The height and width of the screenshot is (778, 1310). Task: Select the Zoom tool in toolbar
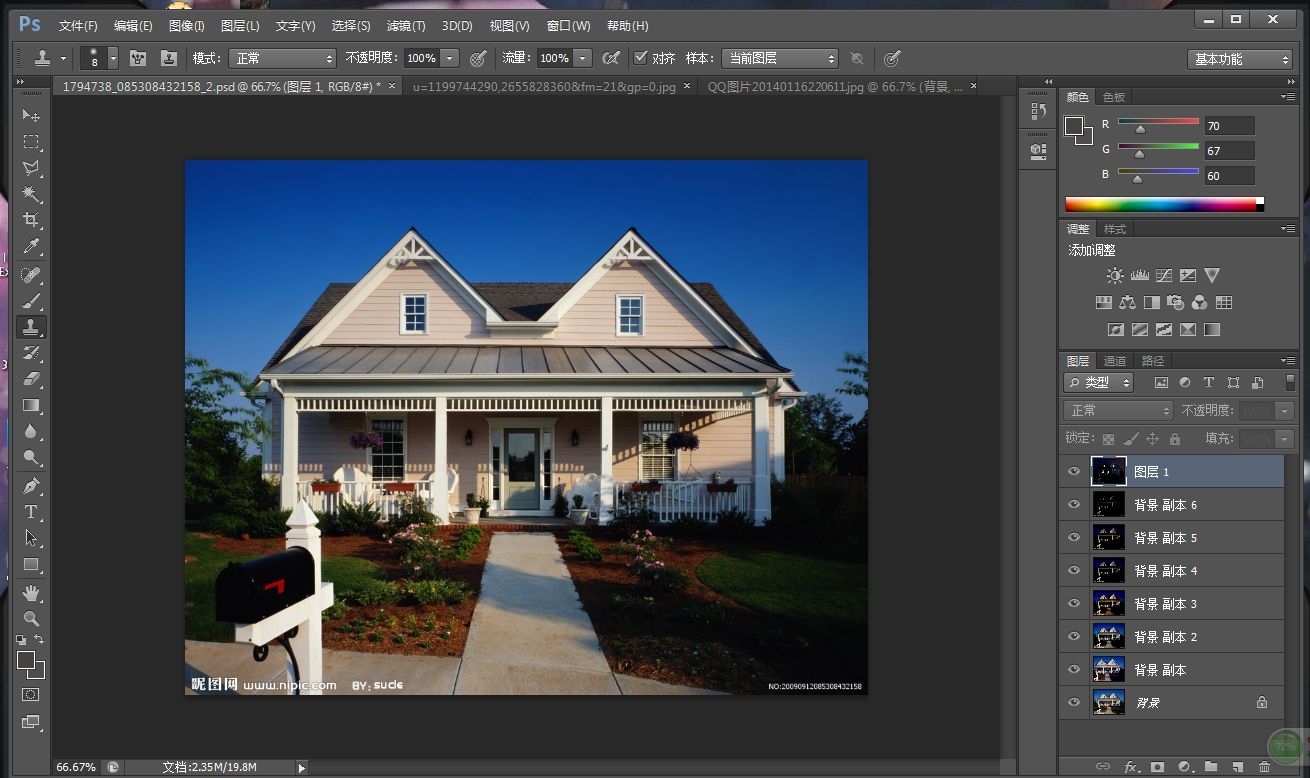tap(31, 618)
